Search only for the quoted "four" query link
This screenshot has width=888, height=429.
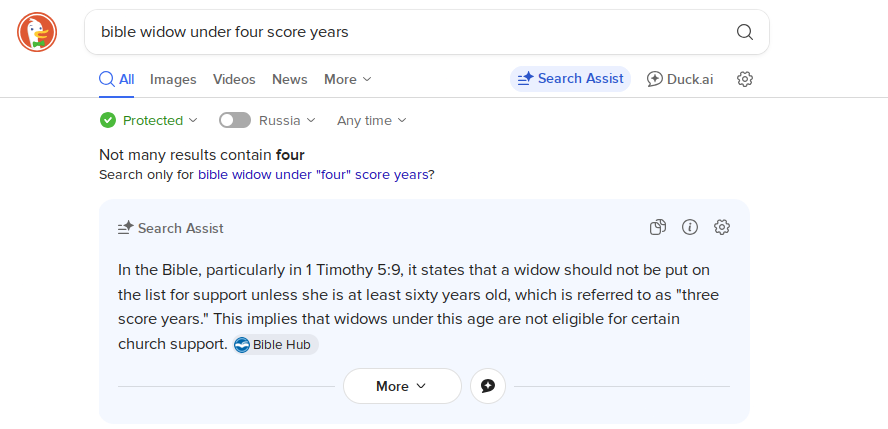coord(312,174)
